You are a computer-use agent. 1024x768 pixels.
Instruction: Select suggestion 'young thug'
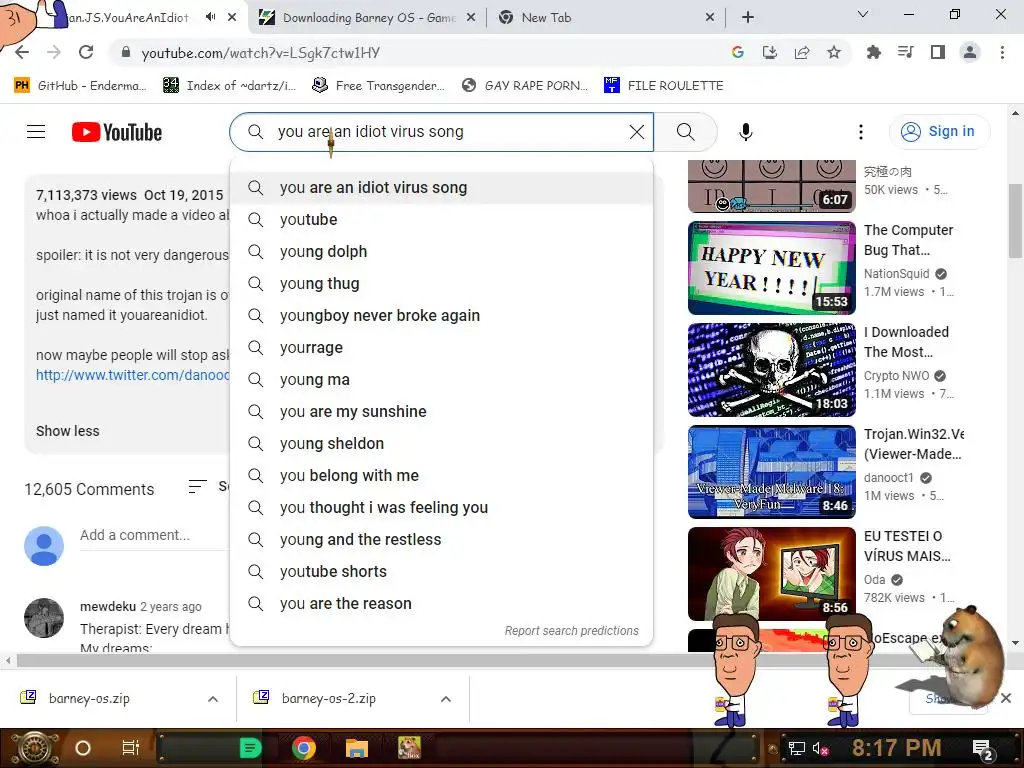pyautogui.click(x=441, y=283)
